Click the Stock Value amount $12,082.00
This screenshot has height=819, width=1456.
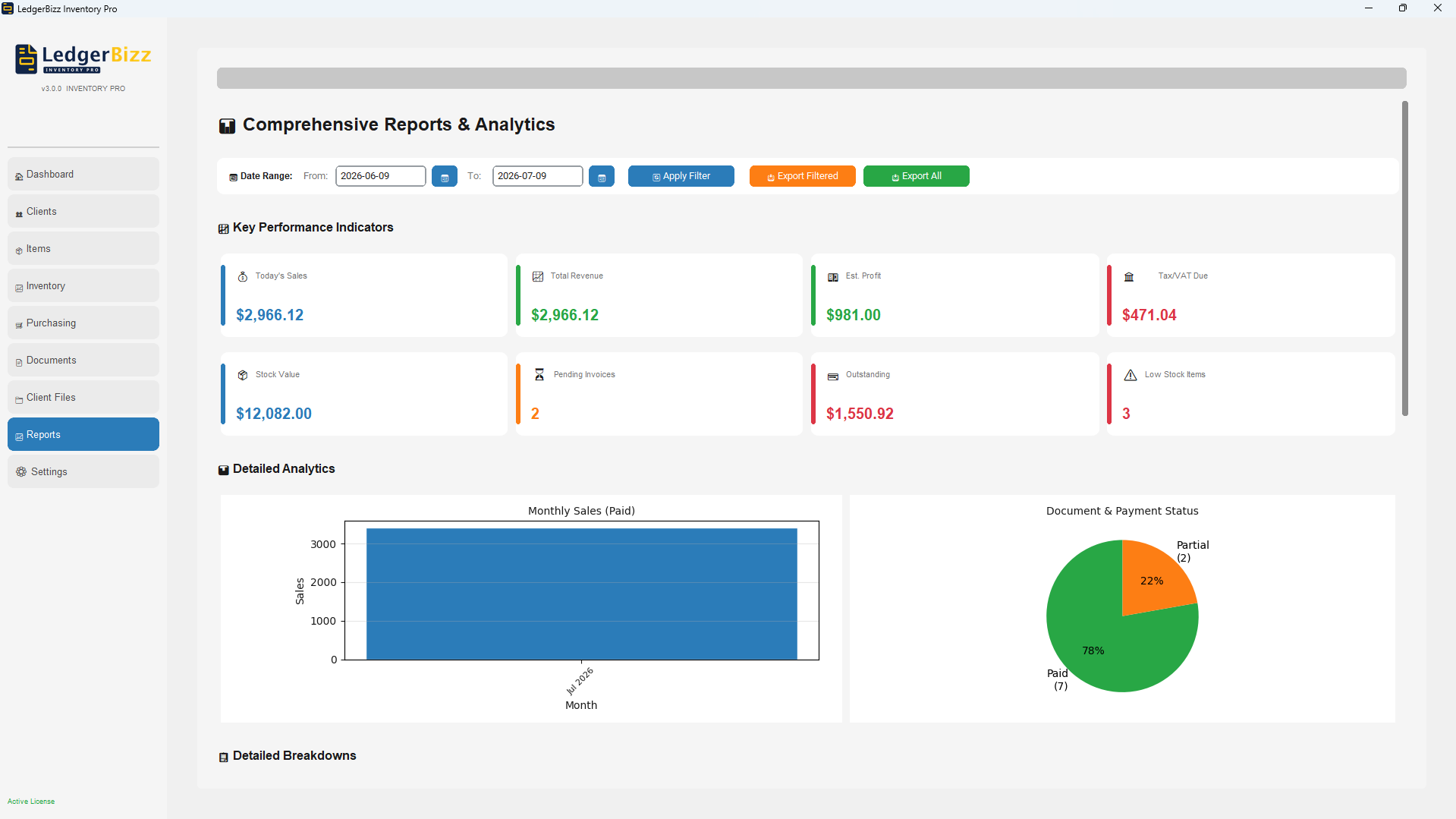coord(274,414)
